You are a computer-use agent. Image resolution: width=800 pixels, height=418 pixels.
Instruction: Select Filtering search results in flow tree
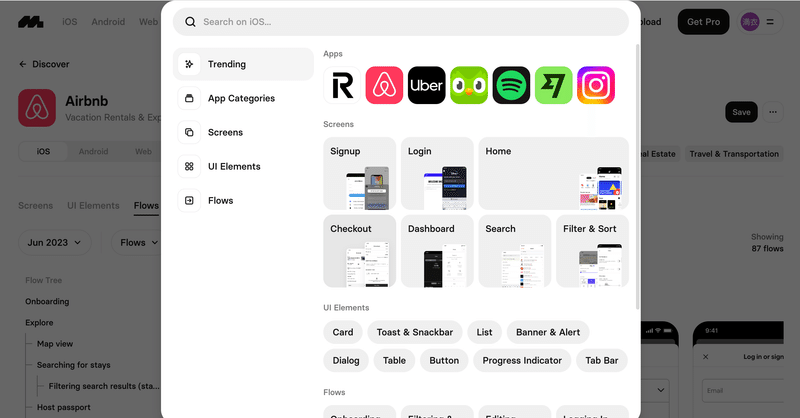click(104, 386)
